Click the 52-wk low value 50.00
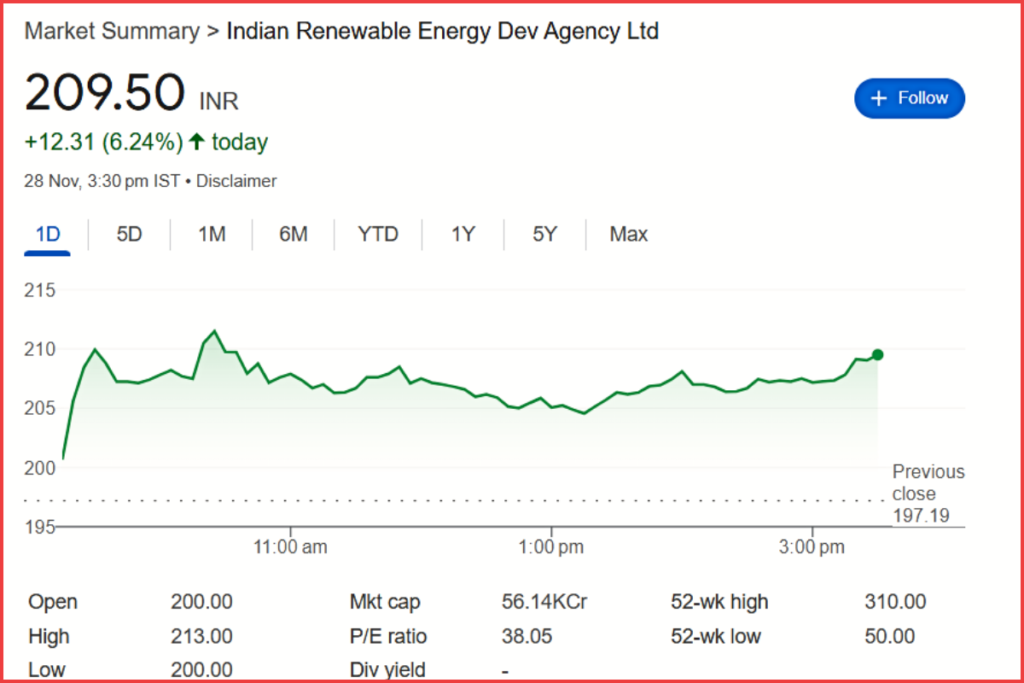The height and width of the screenshot is (683, 1024). point(889,636)
